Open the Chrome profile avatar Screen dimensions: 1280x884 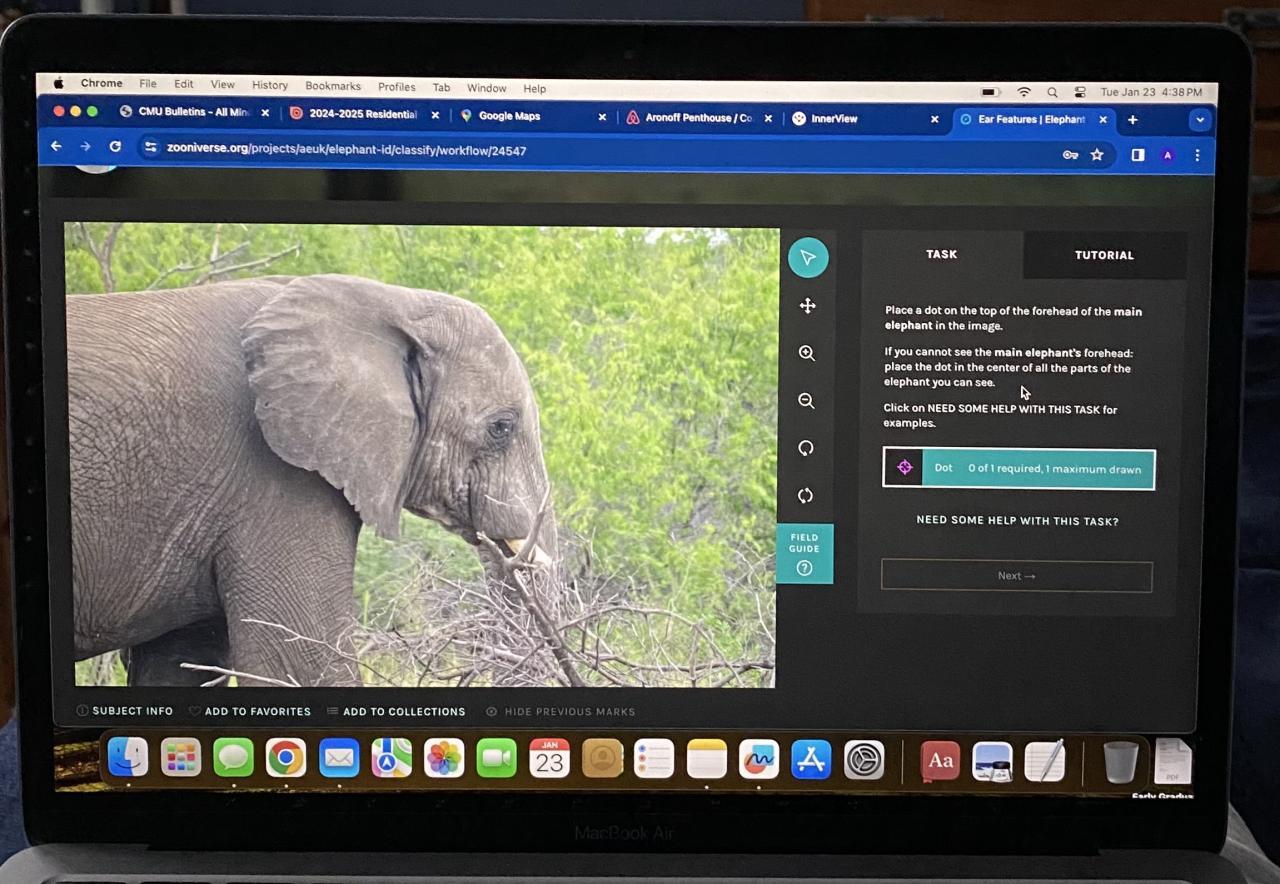pyautogui.click(x=1167, y=155)
